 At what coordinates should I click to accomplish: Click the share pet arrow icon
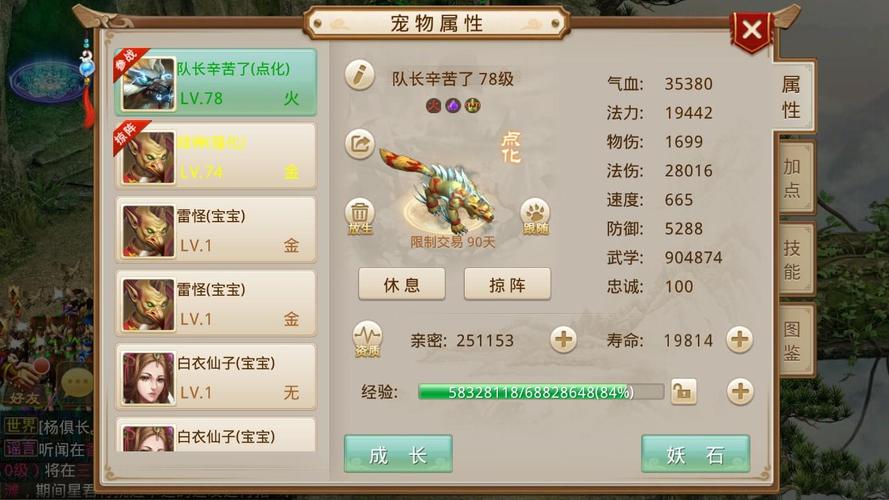tap(359, 143)
